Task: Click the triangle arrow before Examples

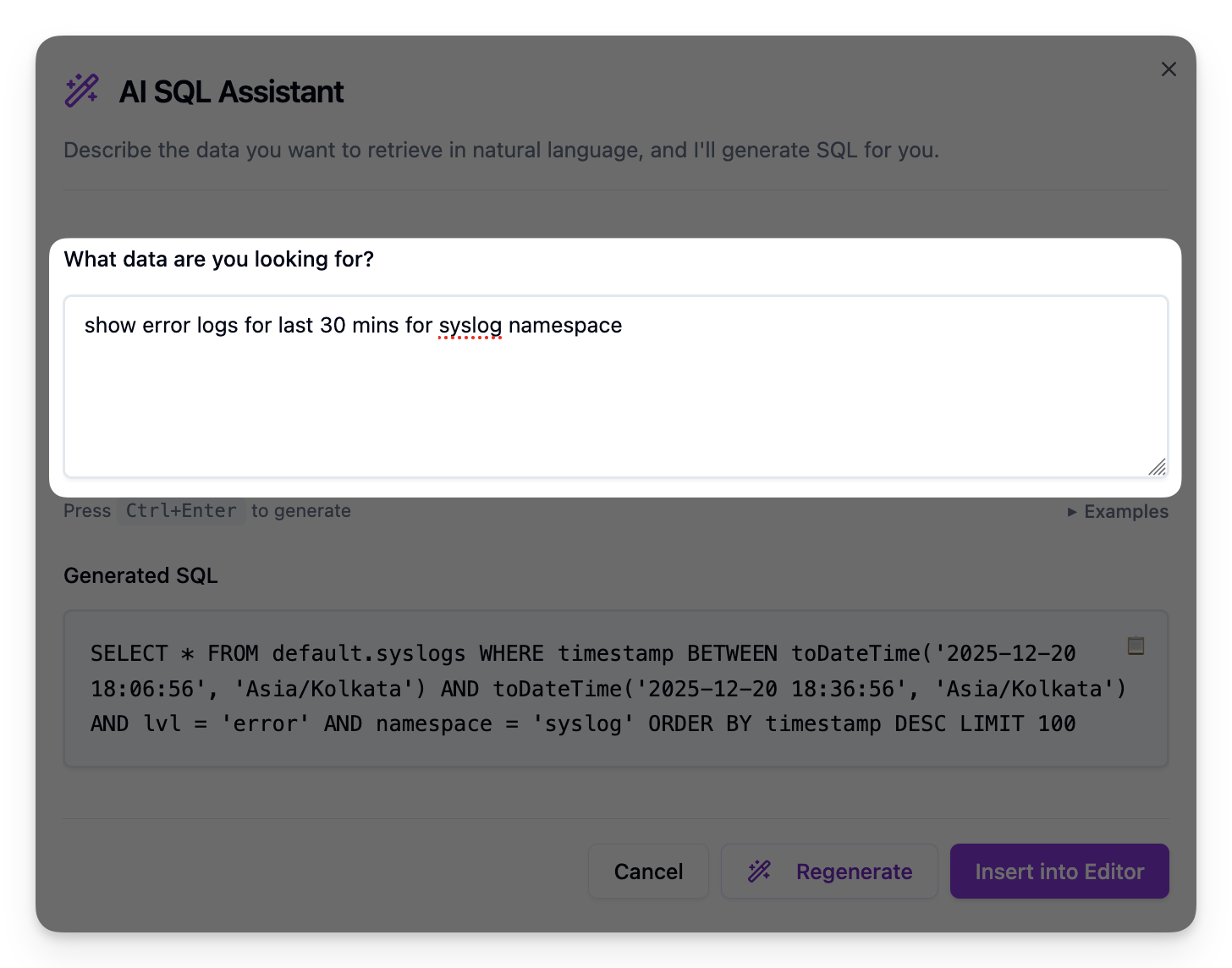Action: click(1071, 512)
